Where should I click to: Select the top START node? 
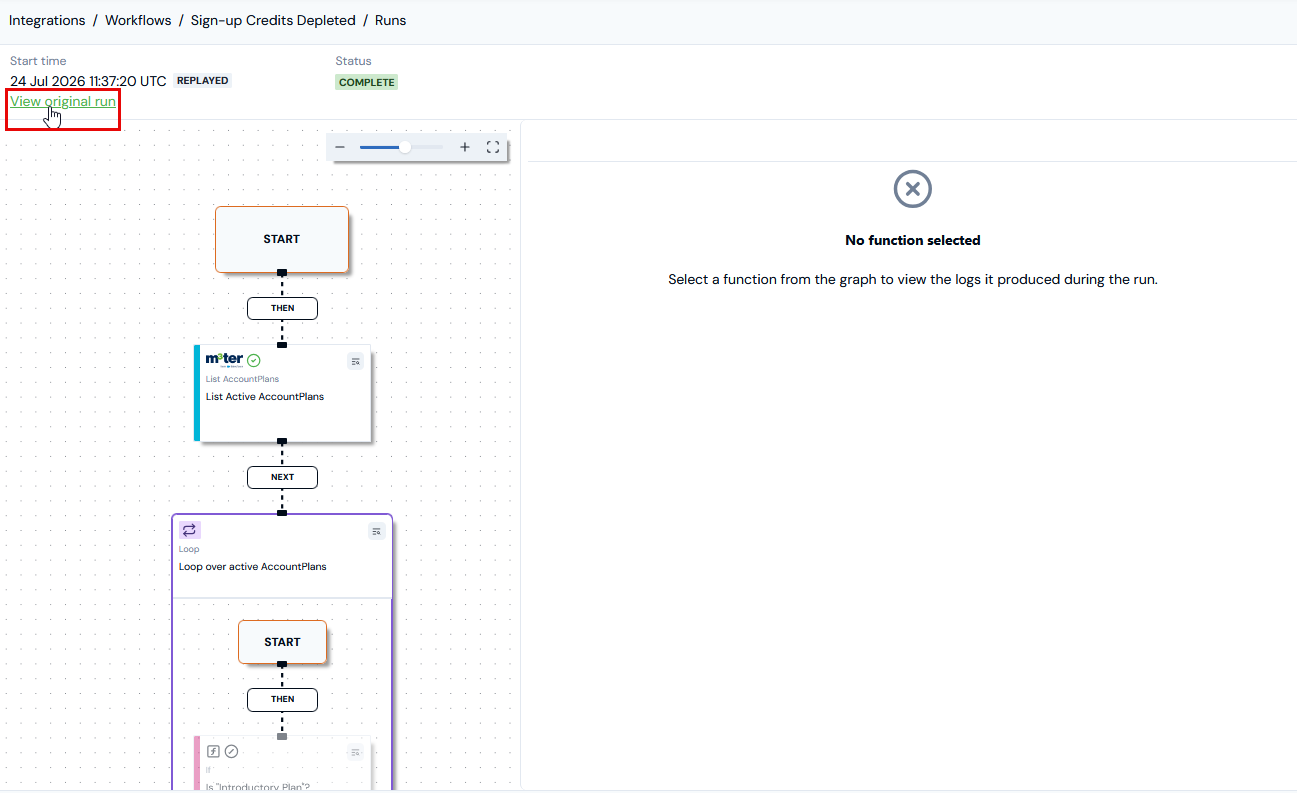(282, 239)
